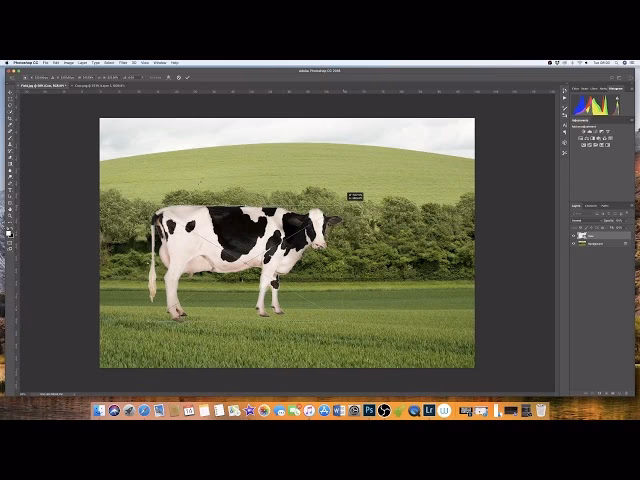Switch to the Channels tab
Screen dimensions: 640x480
591,206
